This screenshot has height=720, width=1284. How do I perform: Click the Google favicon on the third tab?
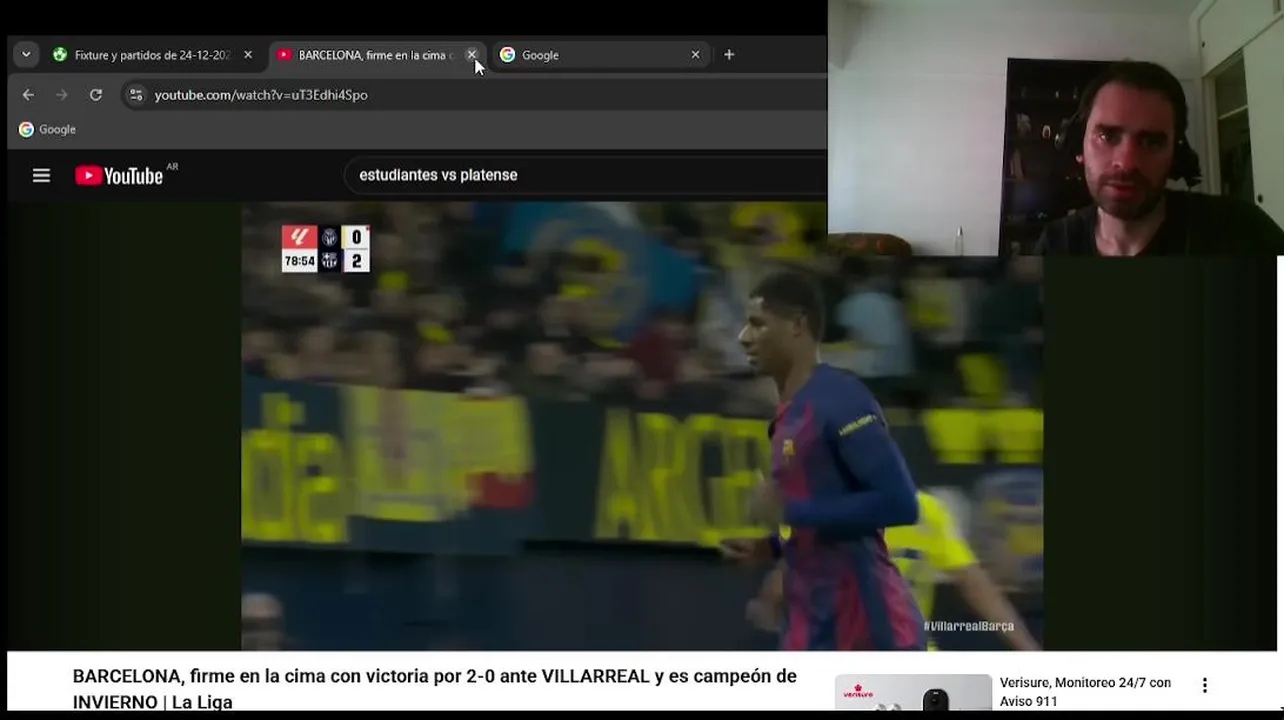(507, 55)
